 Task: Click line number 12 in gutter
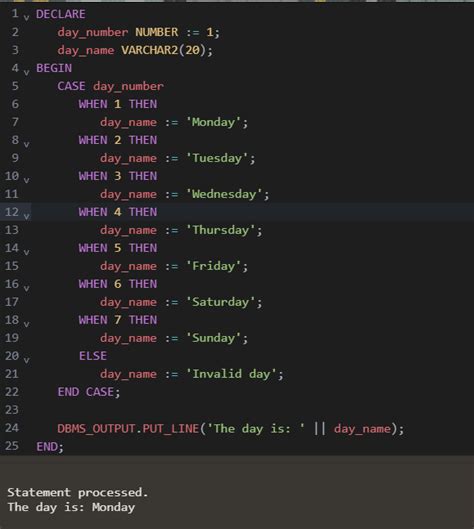pyautogui.click(x=12, y=212)
